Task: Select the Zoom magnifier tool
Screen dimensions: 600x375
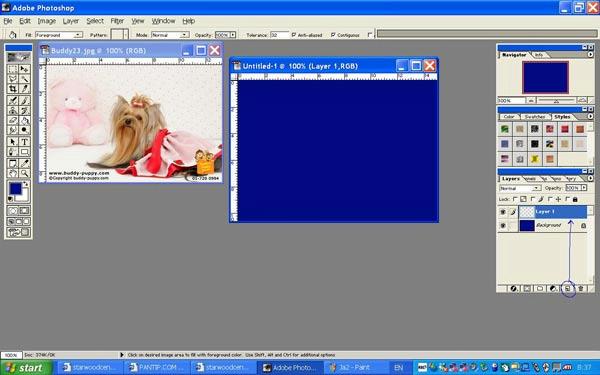Action: 24,173
